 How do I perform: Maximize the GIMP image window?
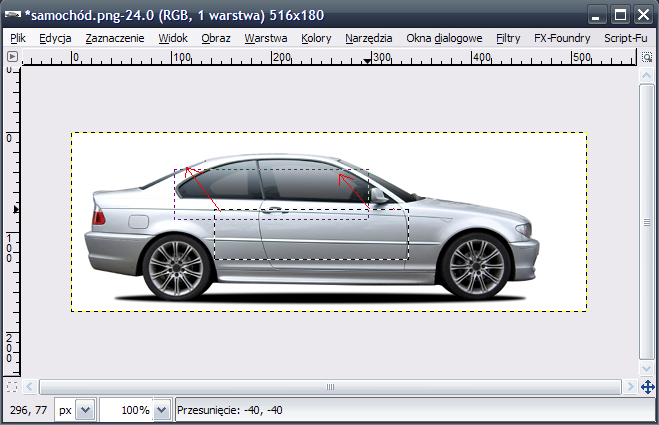[619, 14]
